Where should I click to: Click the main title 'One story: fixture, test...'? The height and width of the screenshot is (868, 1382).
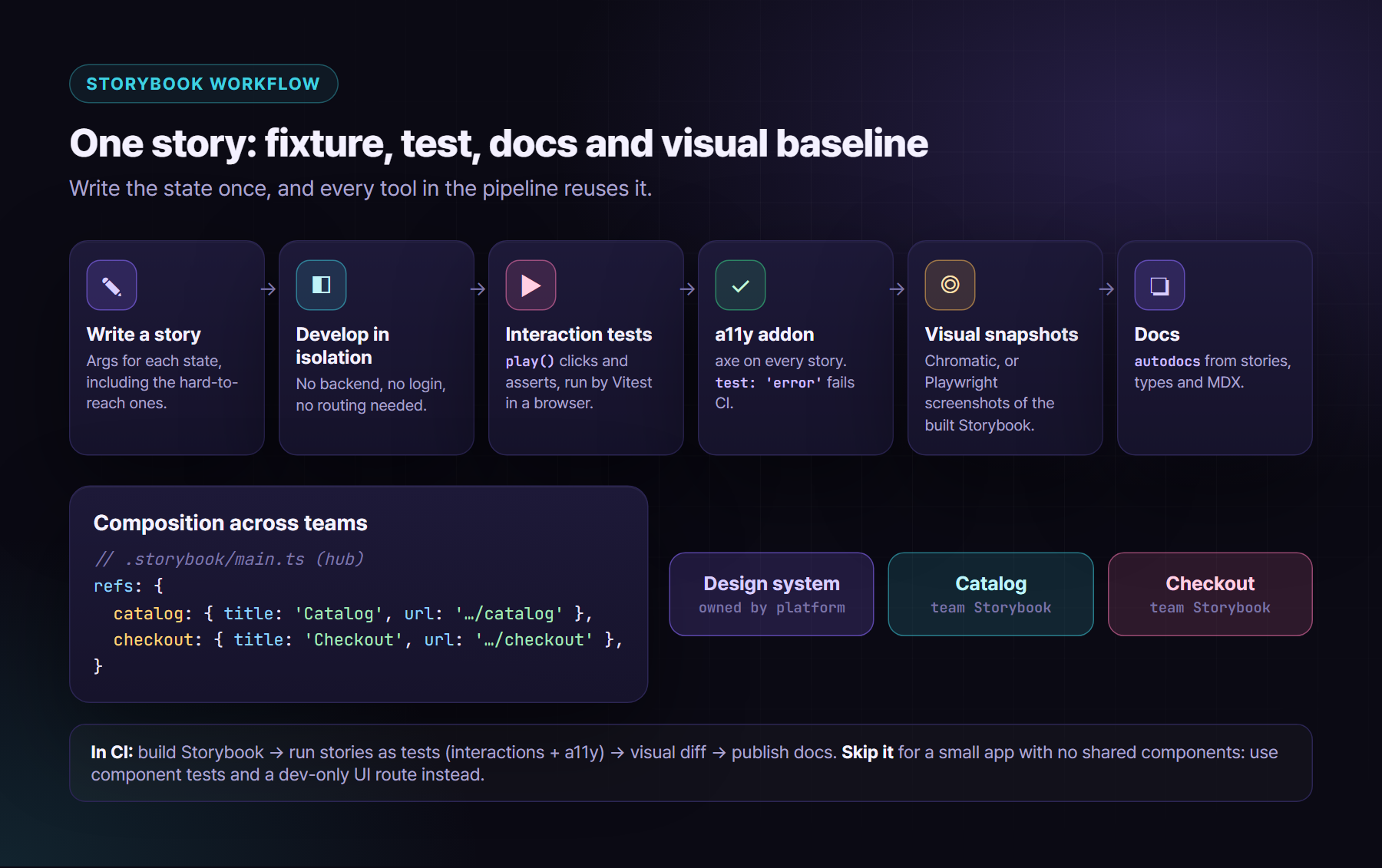[x=499, y=144]
